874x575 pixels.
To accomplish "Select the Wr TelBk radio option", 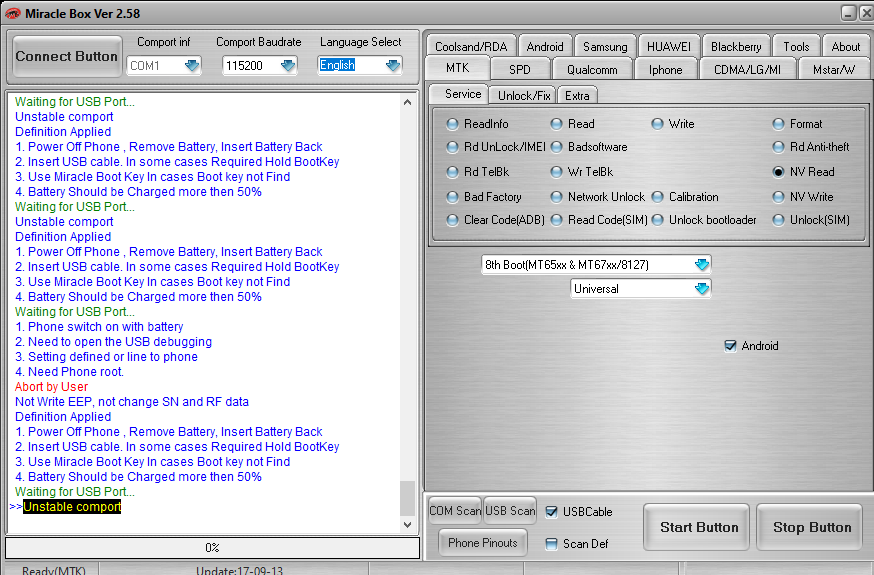I will [x=556, y=172].
